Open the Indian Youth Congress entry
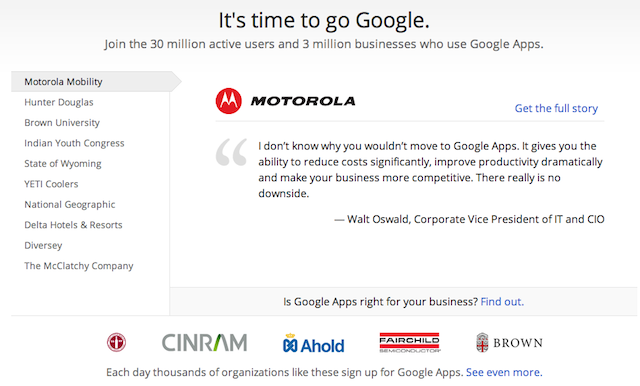640x386 pixels. point(74,143)
